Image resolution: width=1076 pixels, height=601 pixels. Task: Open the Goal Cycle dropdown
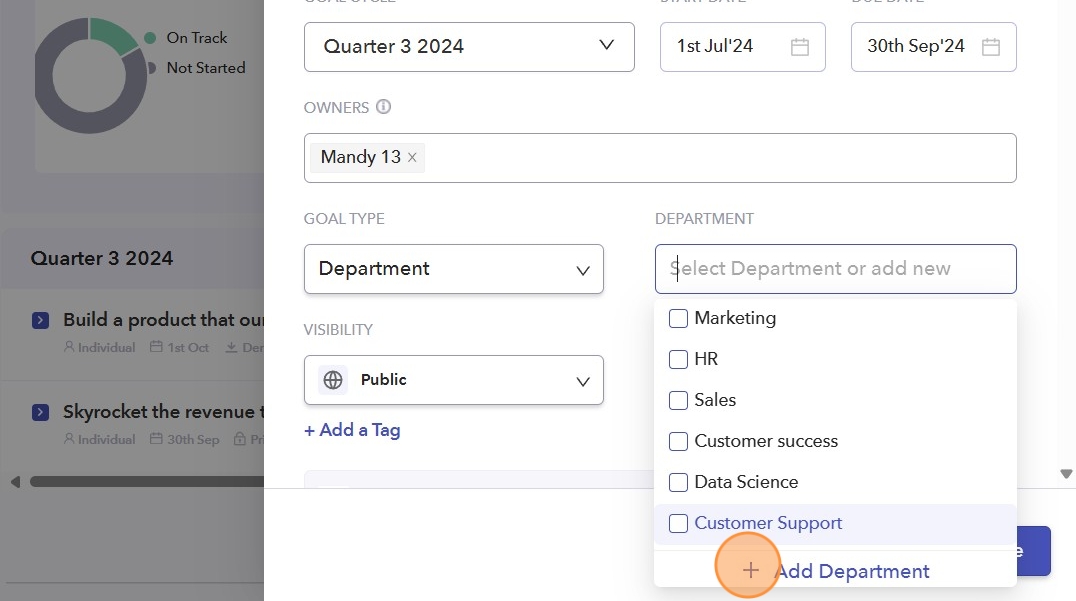pos(469,47)
